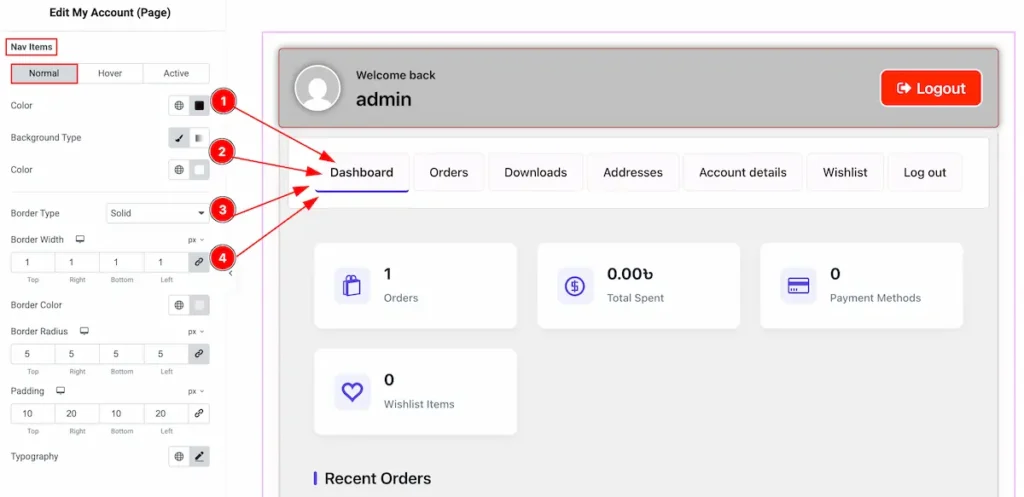The width and height of the screenshot is (1024, 497).
Task: Select the classic background type brush icon
Action: click(x=179, y=138)
